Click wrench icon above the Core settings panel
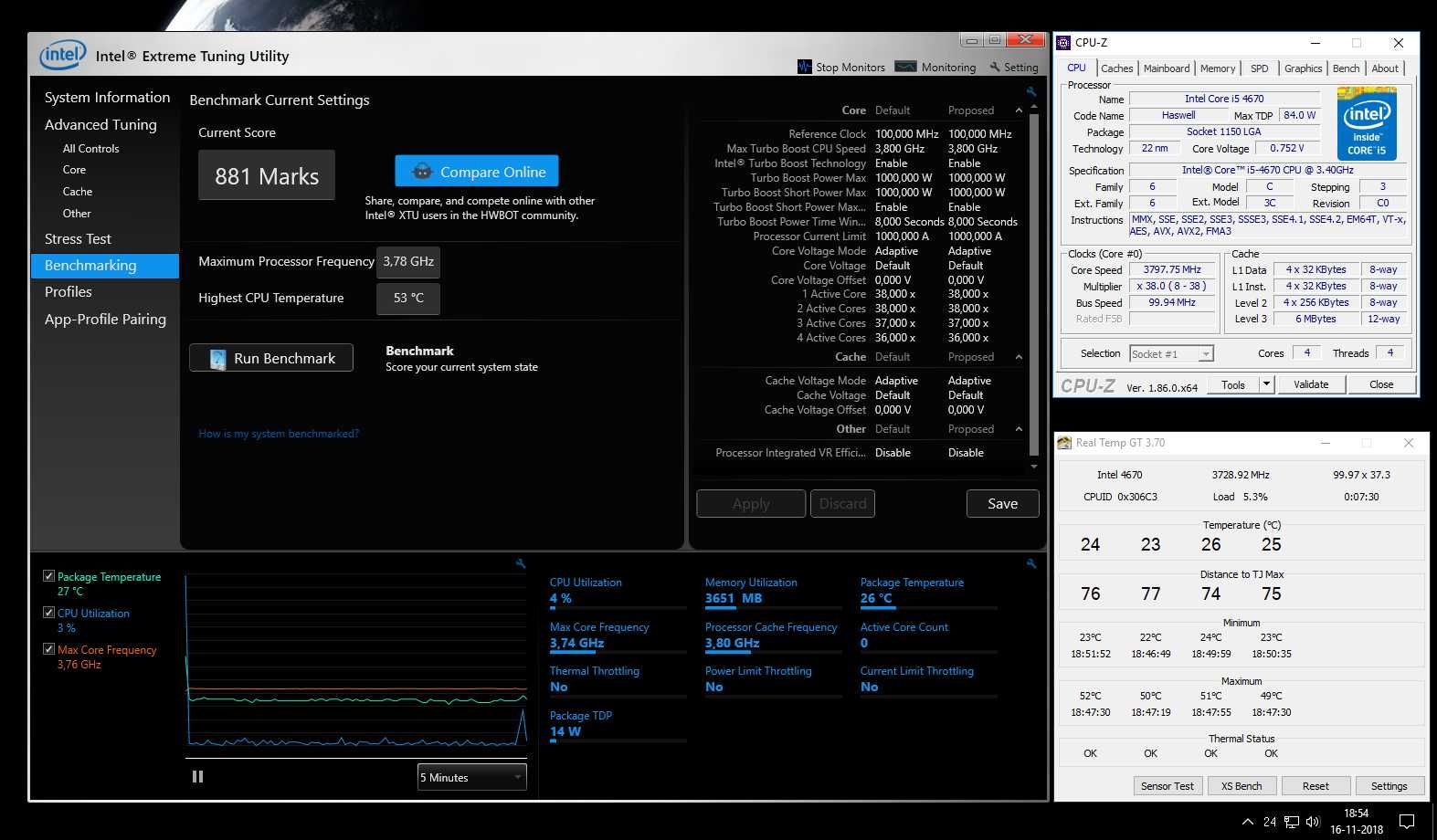This screenshot has height=840, width=1437. coord(1031,91)
